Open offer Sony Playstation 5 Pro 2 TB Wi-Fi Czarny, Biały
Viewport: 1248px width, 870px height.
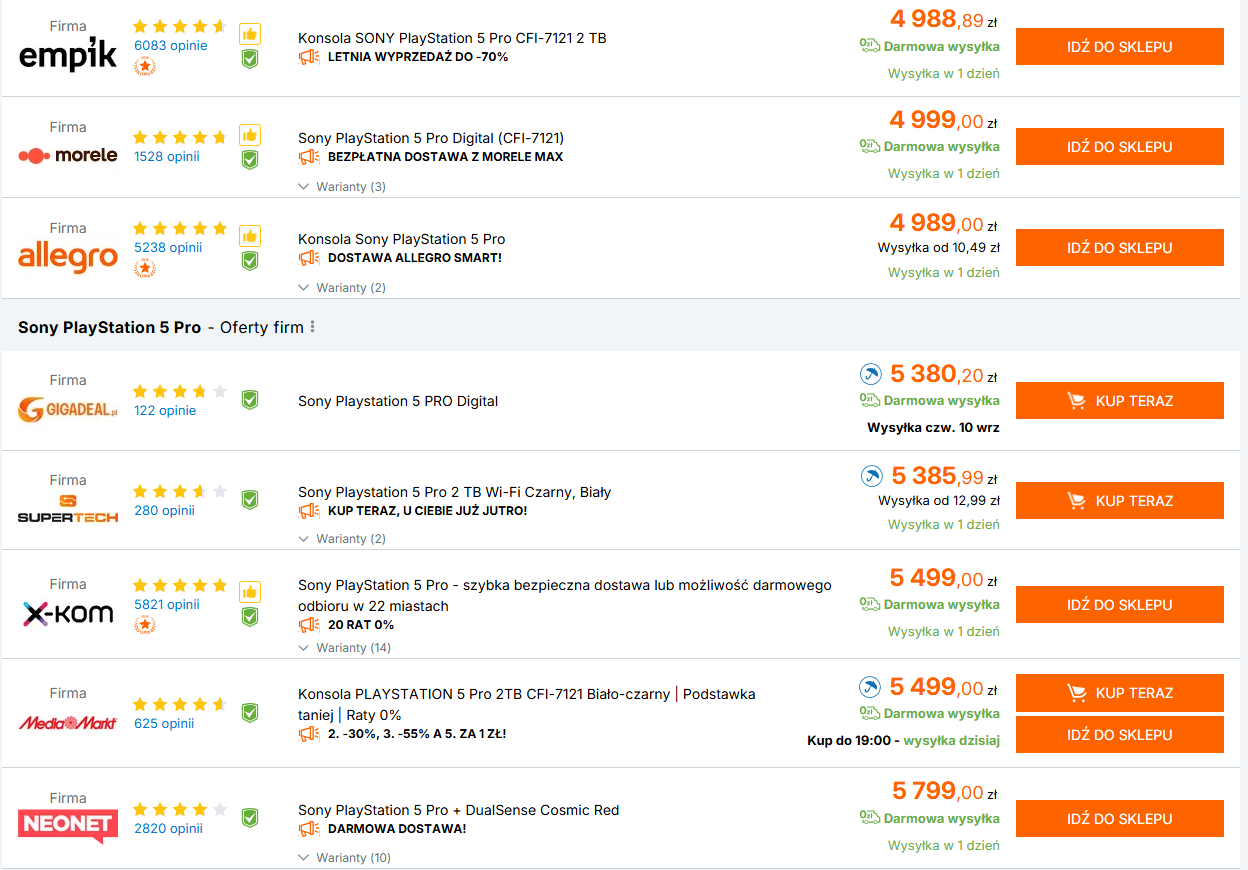[x=455, y=492]
